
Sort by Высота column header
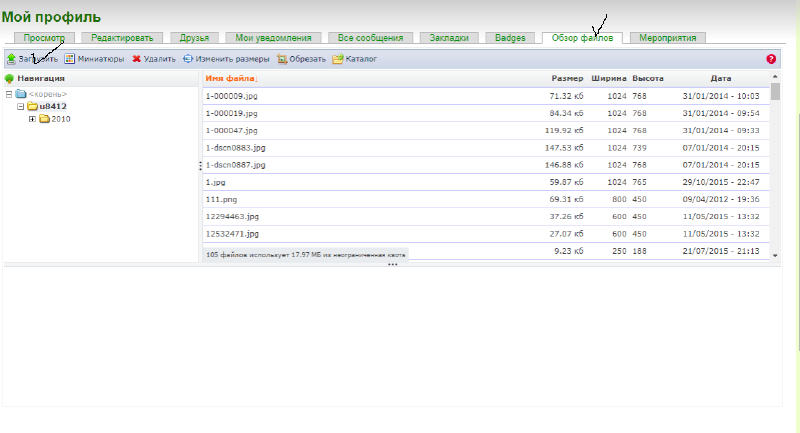click(648, 79)
